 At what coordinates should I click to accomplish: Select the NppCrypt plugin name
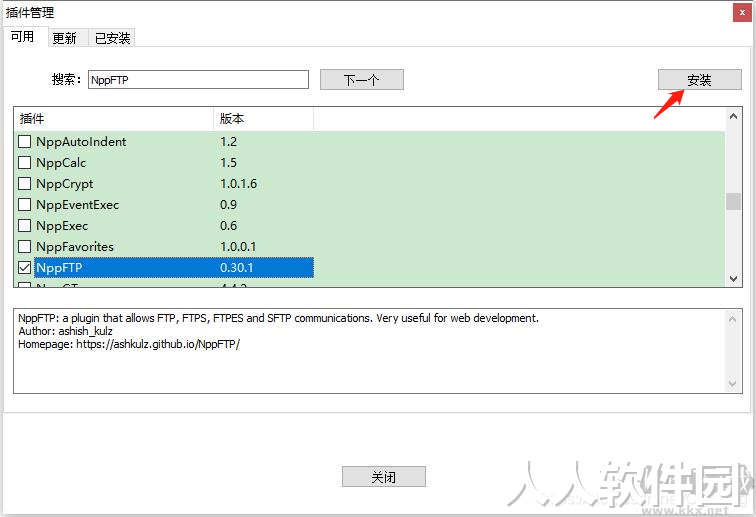click(x=65, y=184)
